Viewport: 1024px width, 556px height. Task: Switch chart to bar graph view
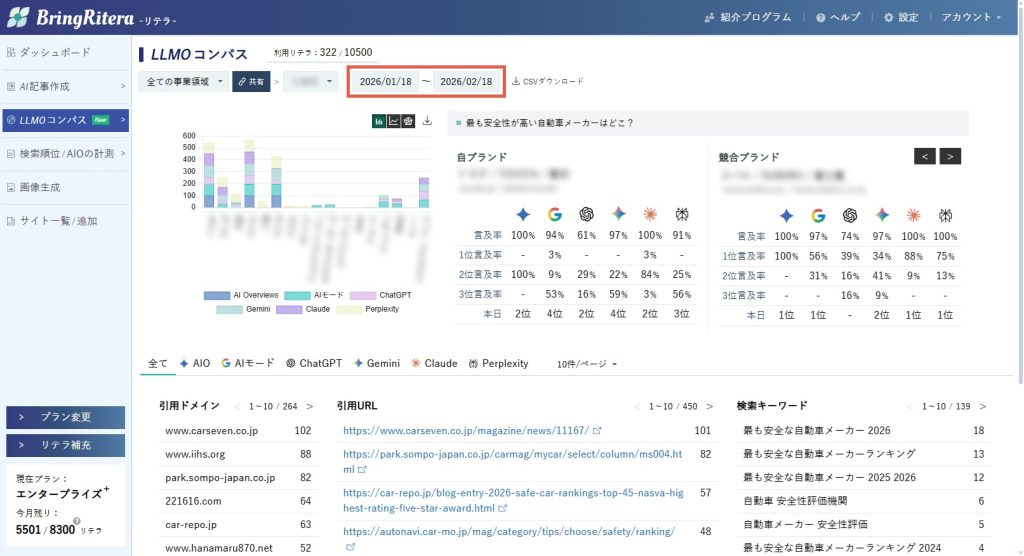pyautogui.click(x=379, y=121)
